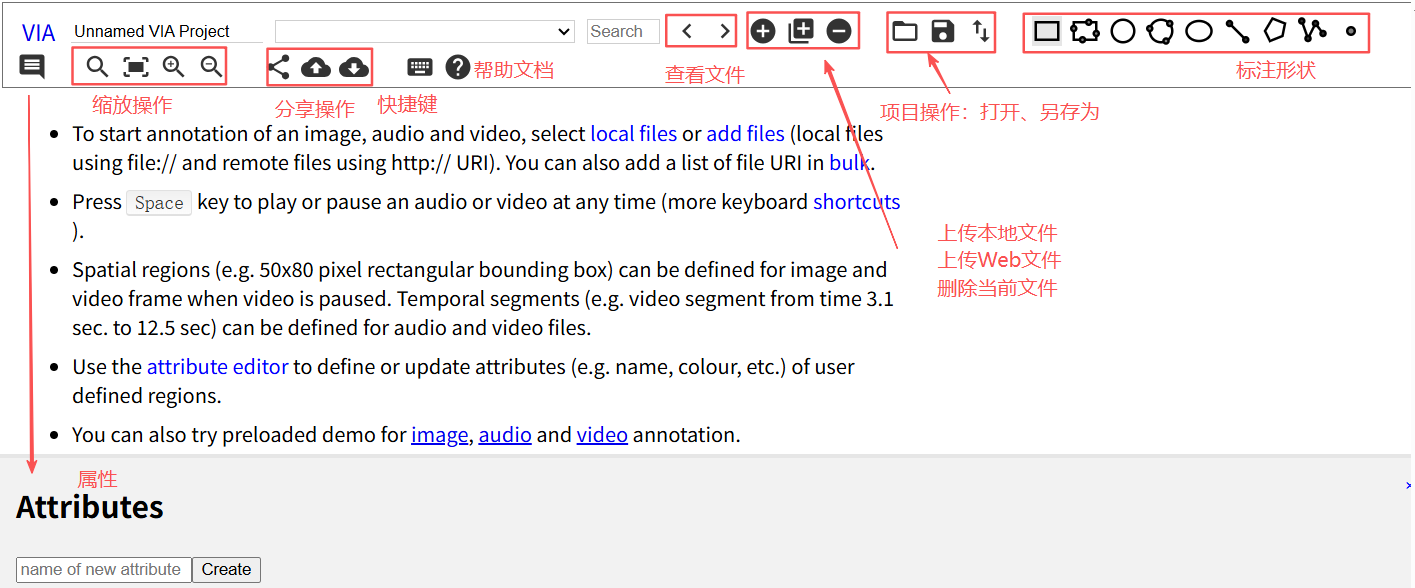Select the circle region shape

pos(1123,31)
